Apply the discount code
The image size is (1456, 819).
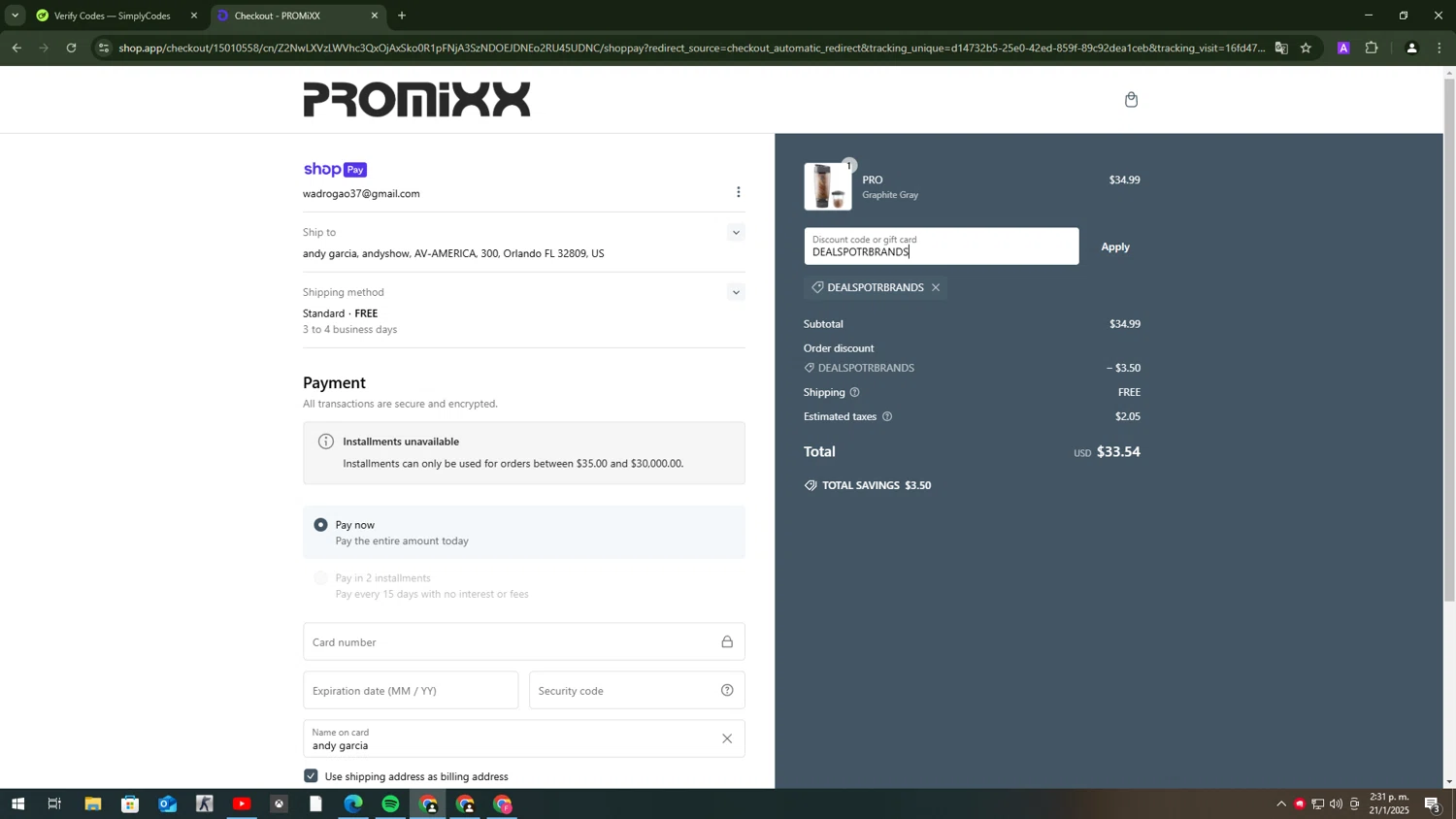tap(1114, 246)
